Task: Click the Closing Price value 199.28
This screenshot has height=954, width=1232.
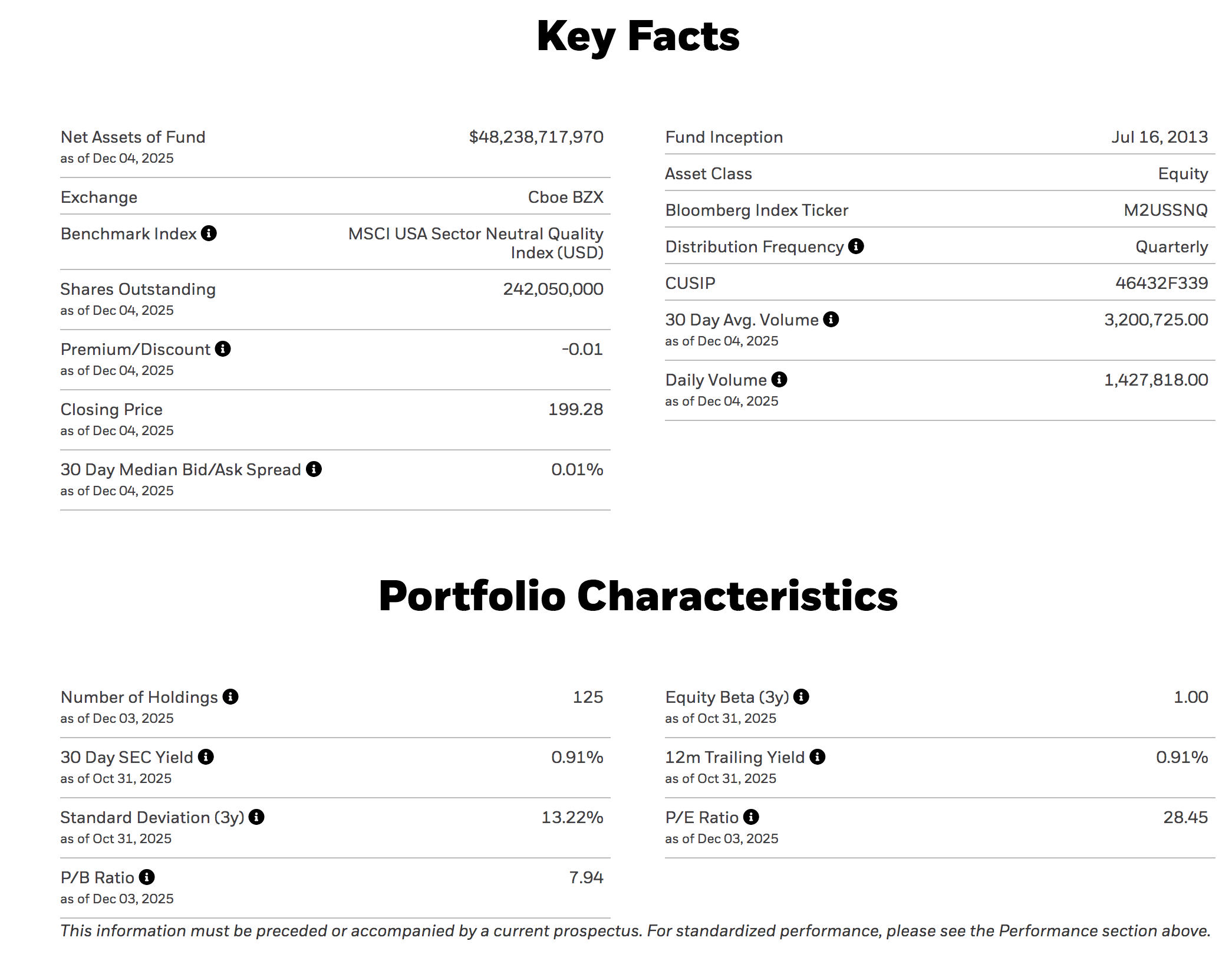Action: click(575, 409)
